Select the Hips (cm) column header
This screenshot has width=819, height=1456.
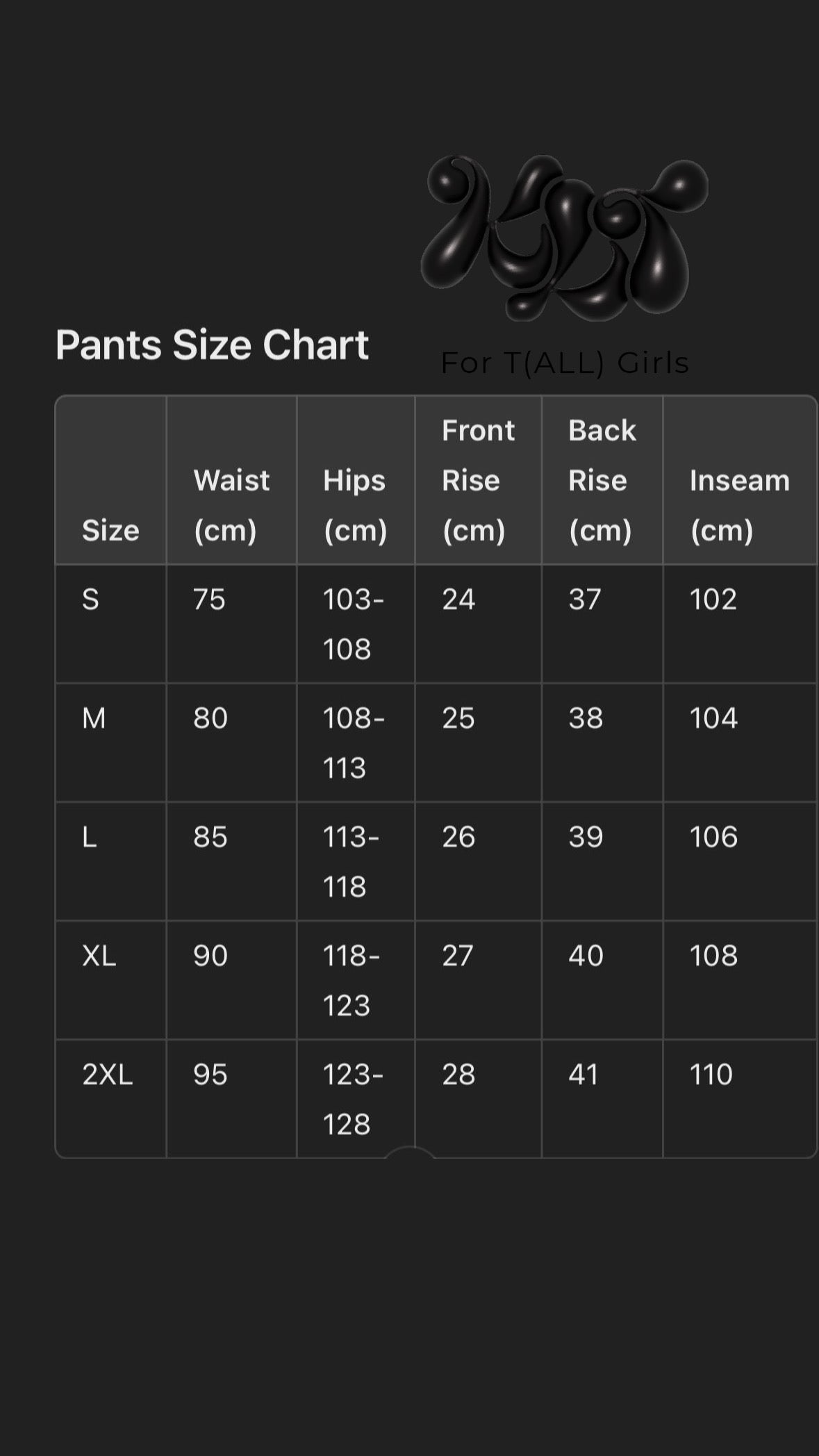[x=355, y=505]
